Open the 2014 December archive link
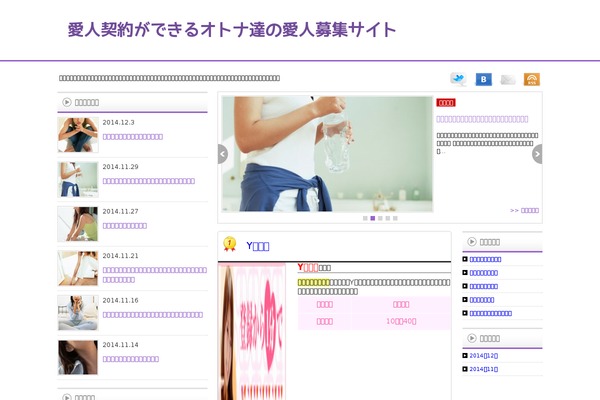Screen dimensions: 600x400 [x=484, y=356]
